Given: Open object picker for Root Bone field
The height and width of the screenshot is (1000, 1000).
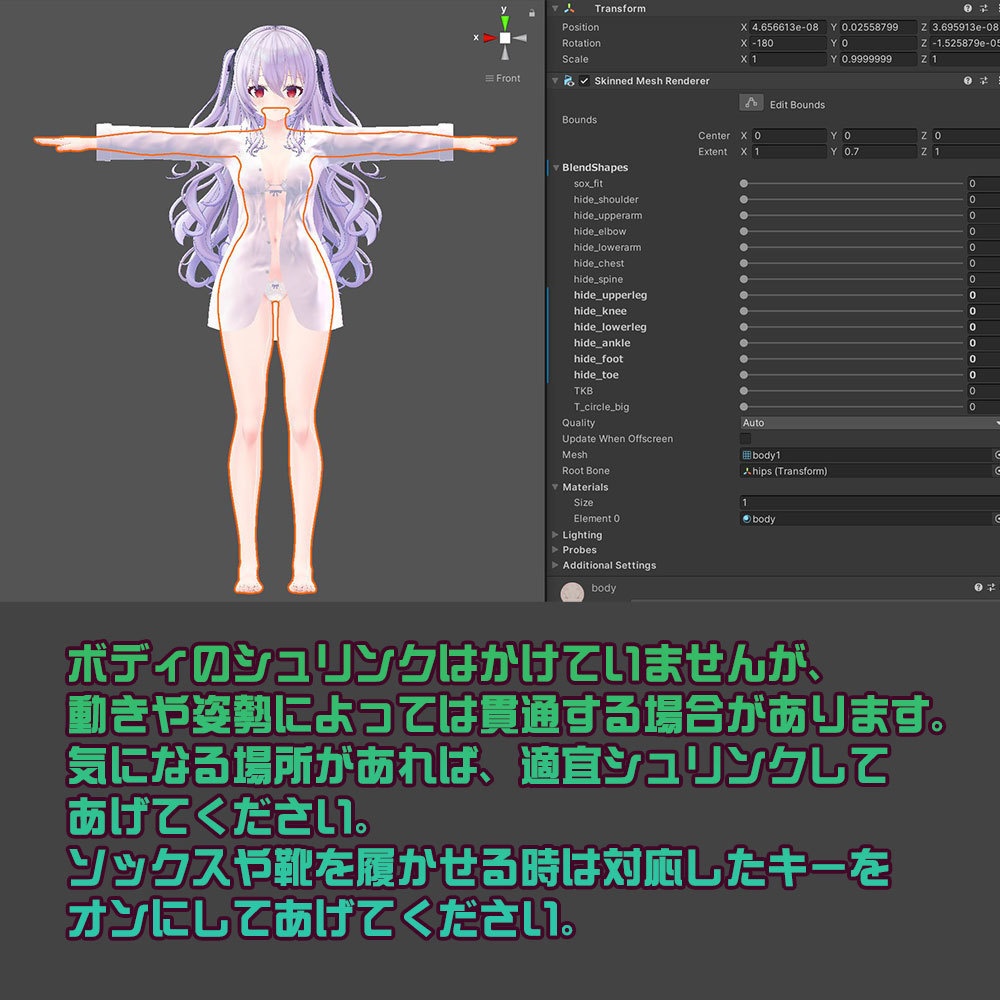Looking at the screenshot, I should click(x=996, y=471).
